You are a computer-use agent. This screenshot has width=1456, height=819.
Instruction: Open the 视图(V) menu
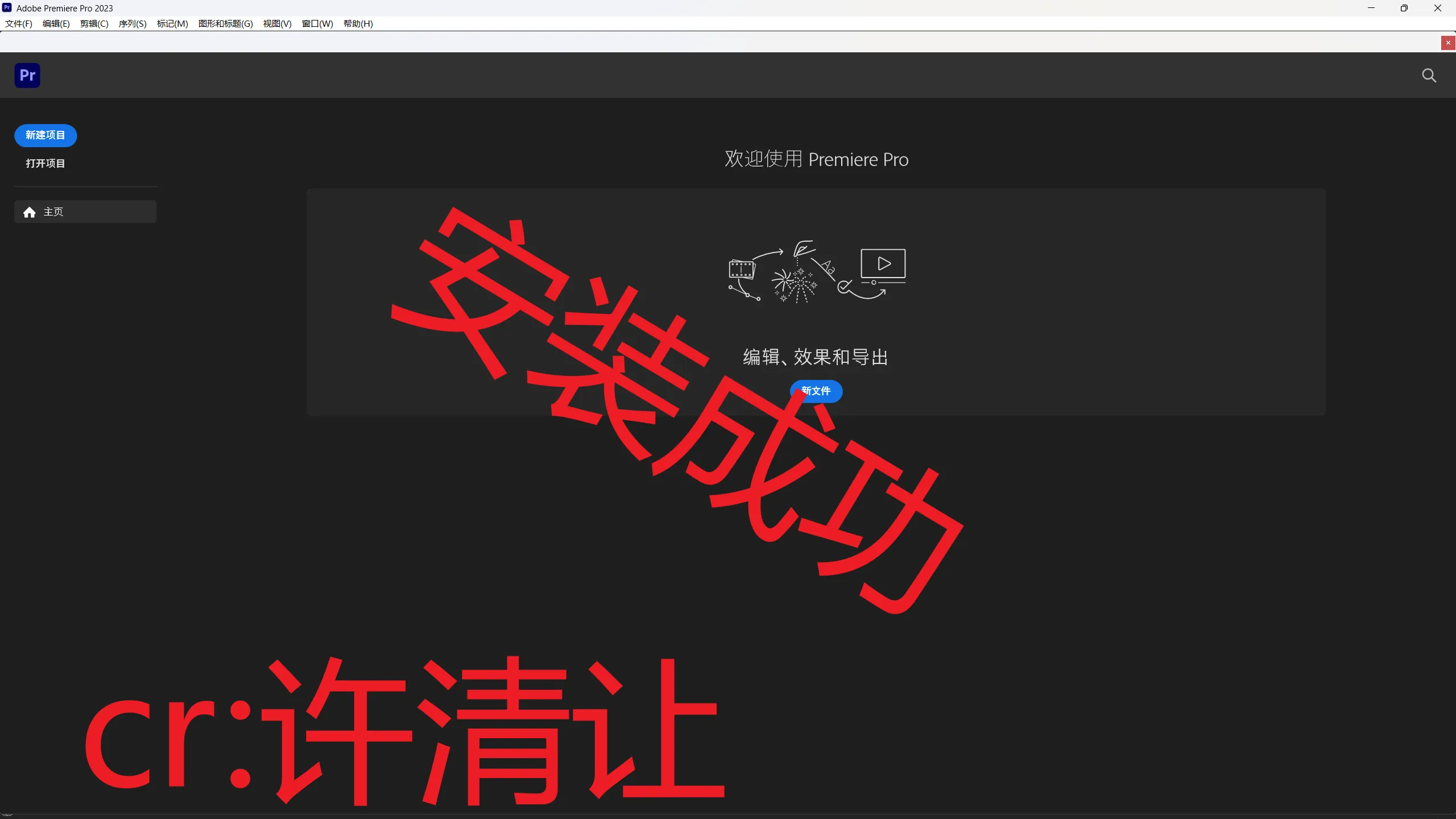click(277, 23)
